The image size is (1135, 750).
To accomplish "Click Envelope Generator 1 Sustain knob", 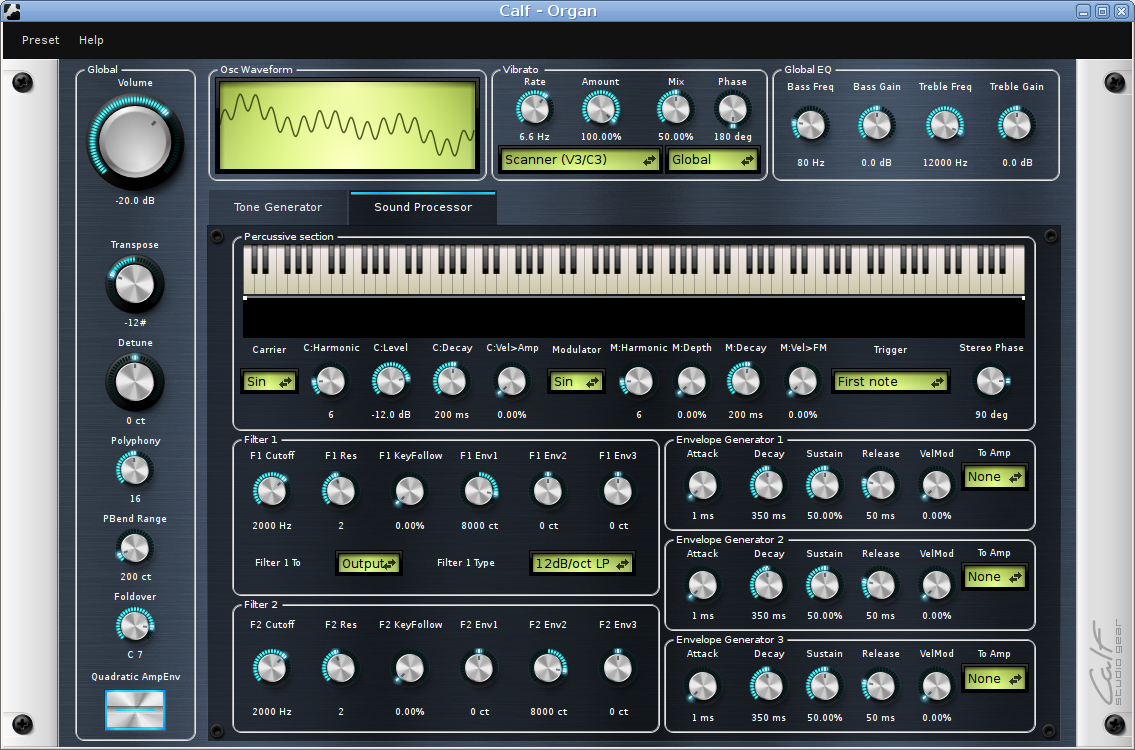I will (x=824, y=485).
